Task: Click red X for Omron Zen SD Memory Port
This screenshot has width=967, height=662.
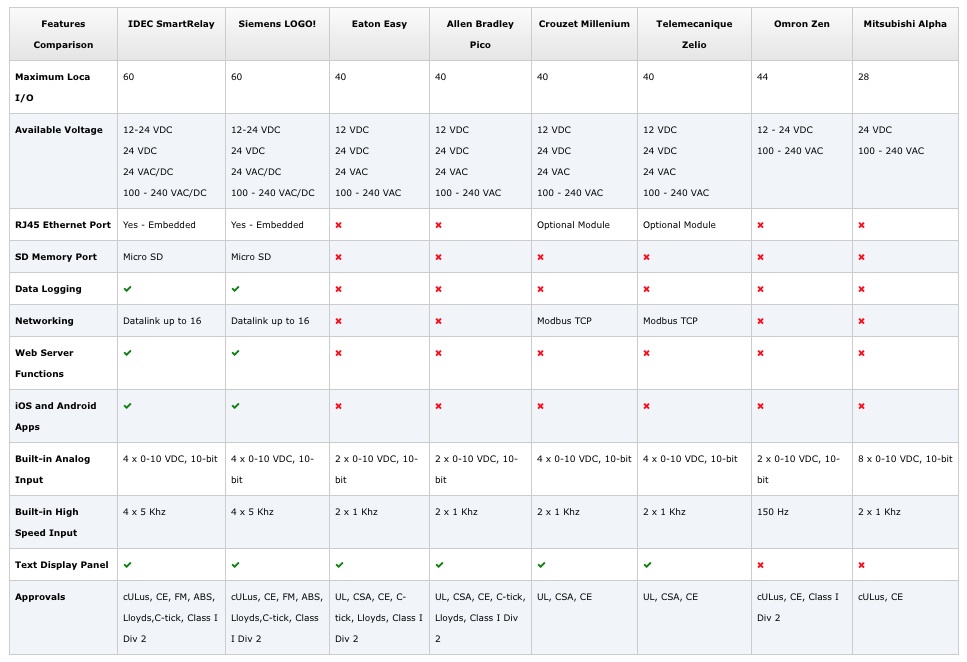Action: (760, 257)
